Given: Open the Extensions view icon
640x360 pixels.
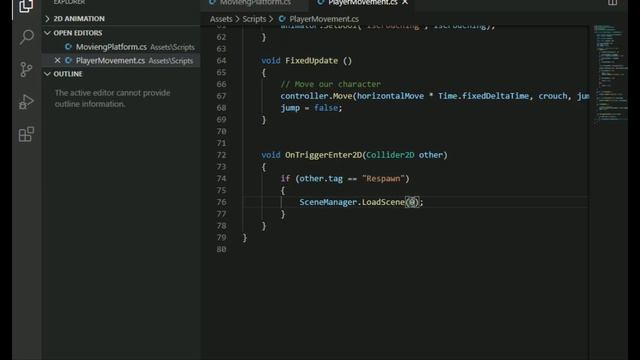Looking at the screenshot, I should (x=26, y=134).
